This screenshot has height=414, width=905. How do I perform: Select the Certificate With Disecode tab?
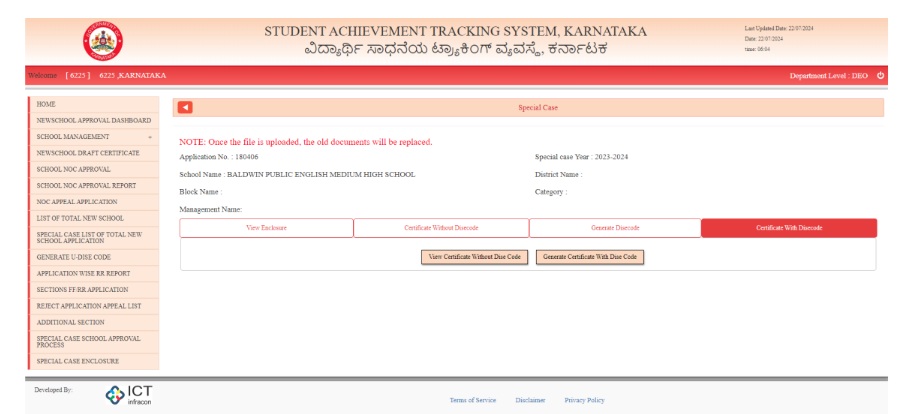788,228
